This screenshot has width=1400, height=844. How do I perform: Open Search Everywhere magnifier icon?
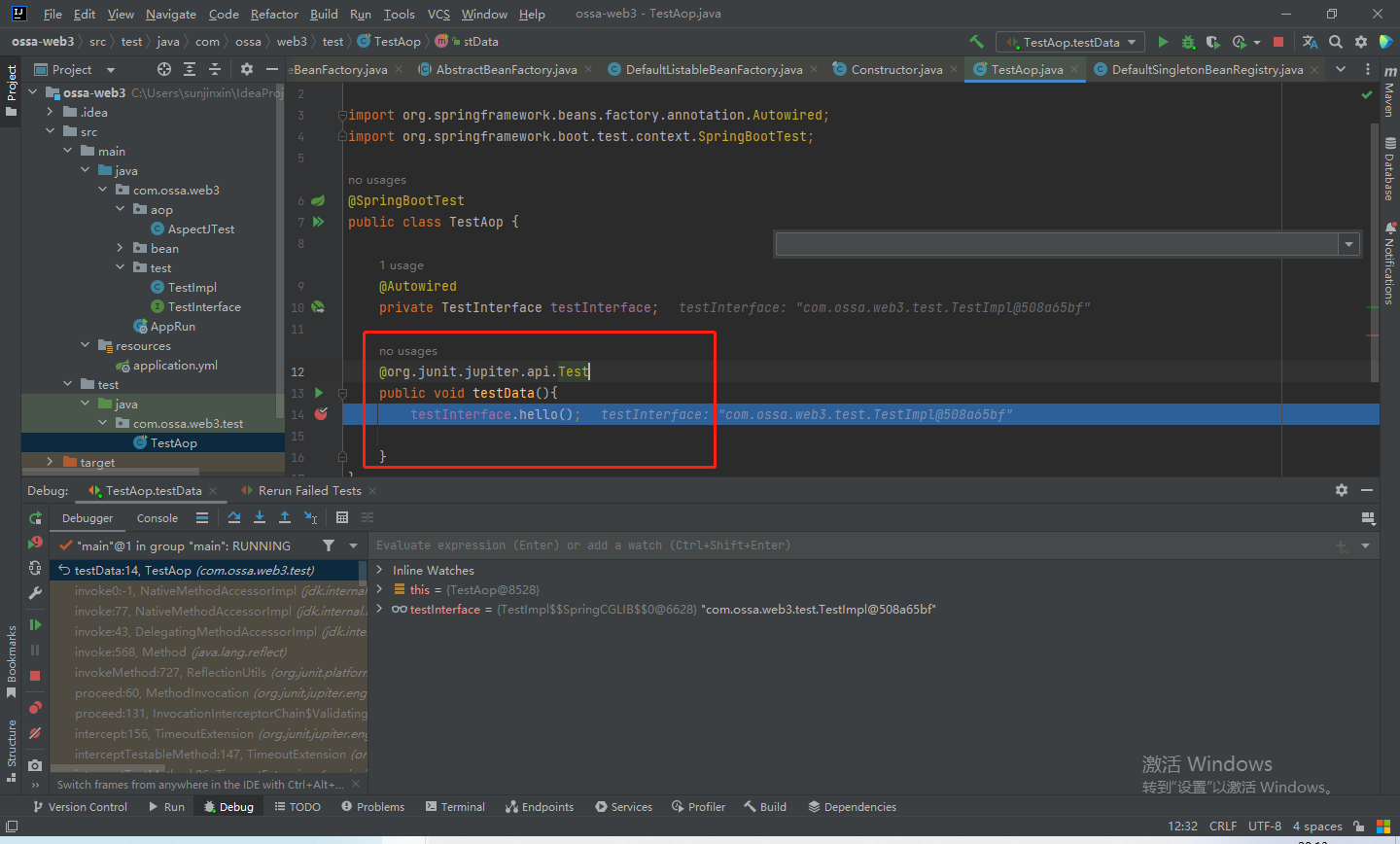click(x=1336, y=42)
